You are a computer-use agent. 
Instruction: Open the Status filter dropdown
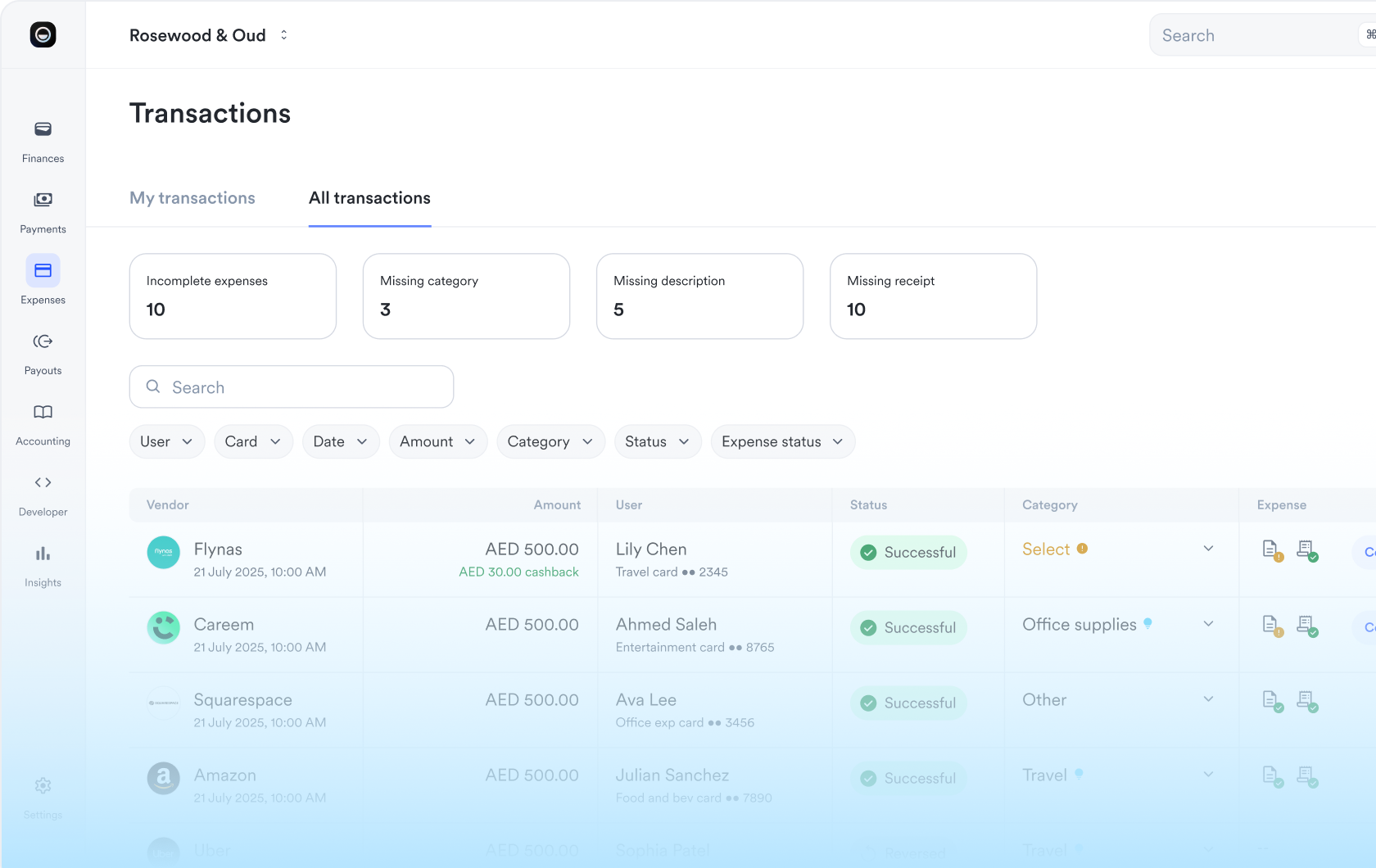658,441
